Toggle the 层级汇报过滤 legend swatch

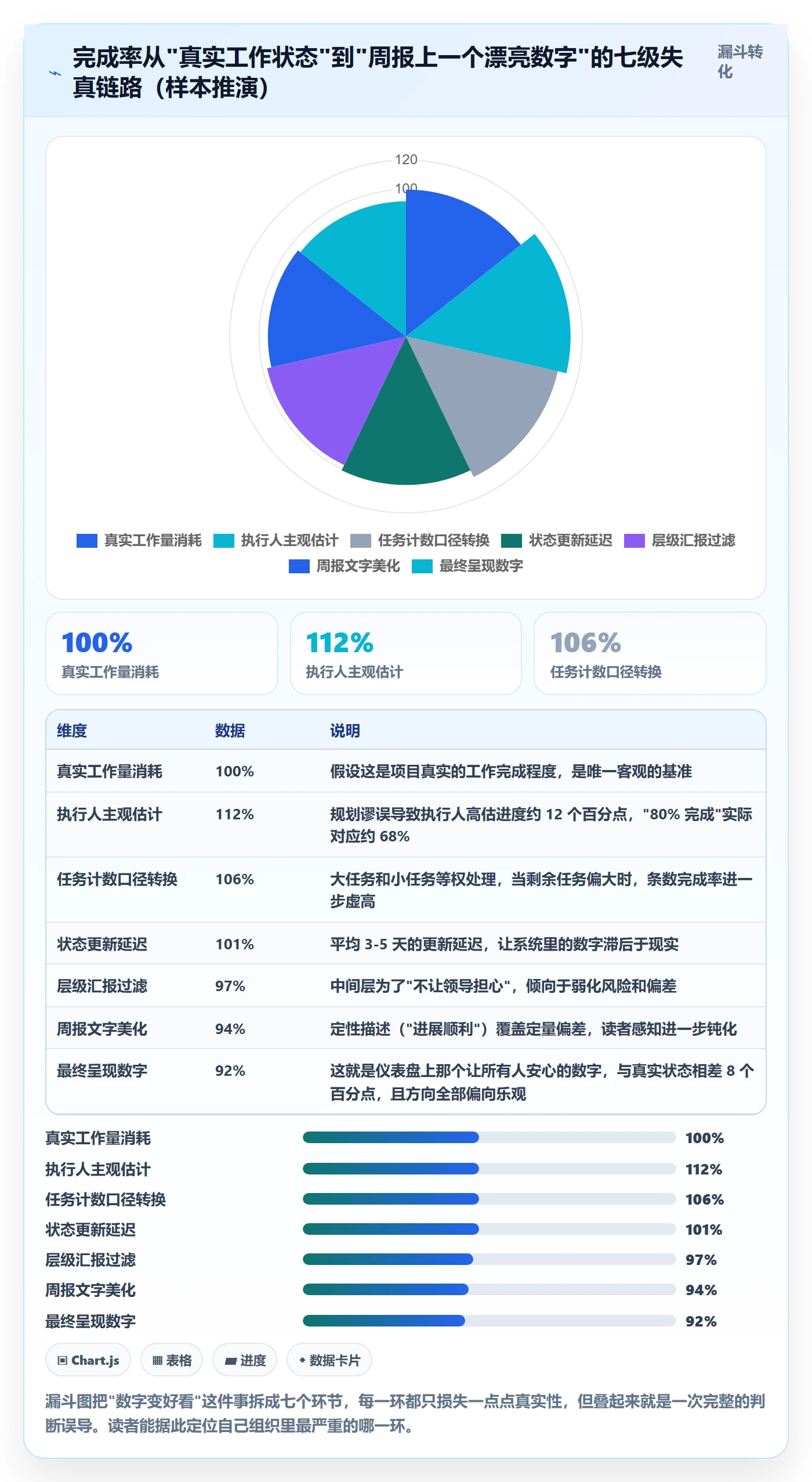(635, 540)
